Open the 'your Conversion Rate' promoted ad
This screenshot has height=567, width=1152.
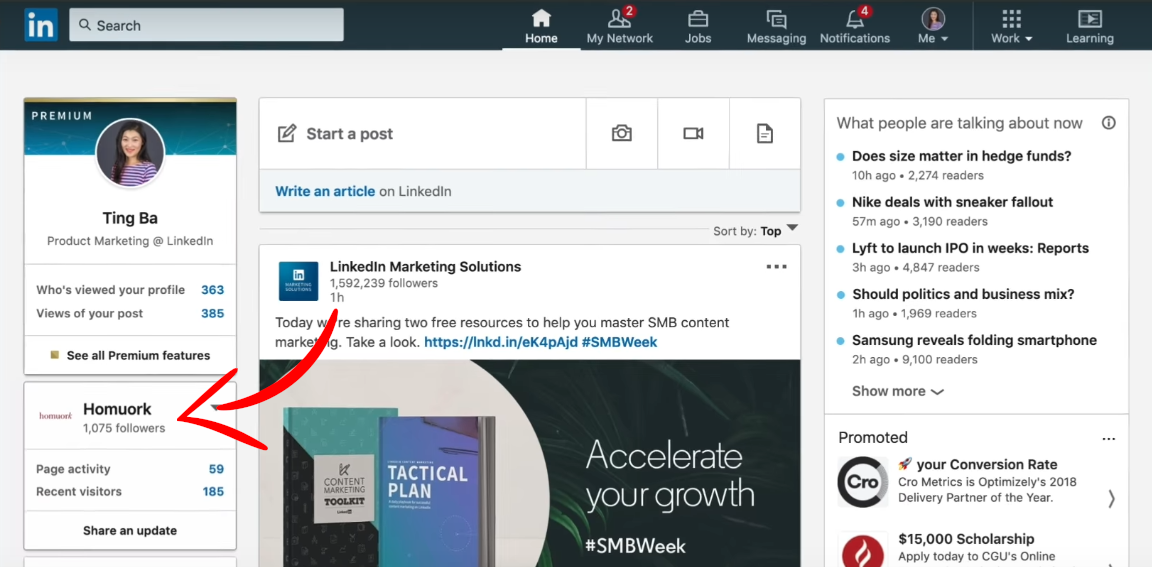(978, 465)
